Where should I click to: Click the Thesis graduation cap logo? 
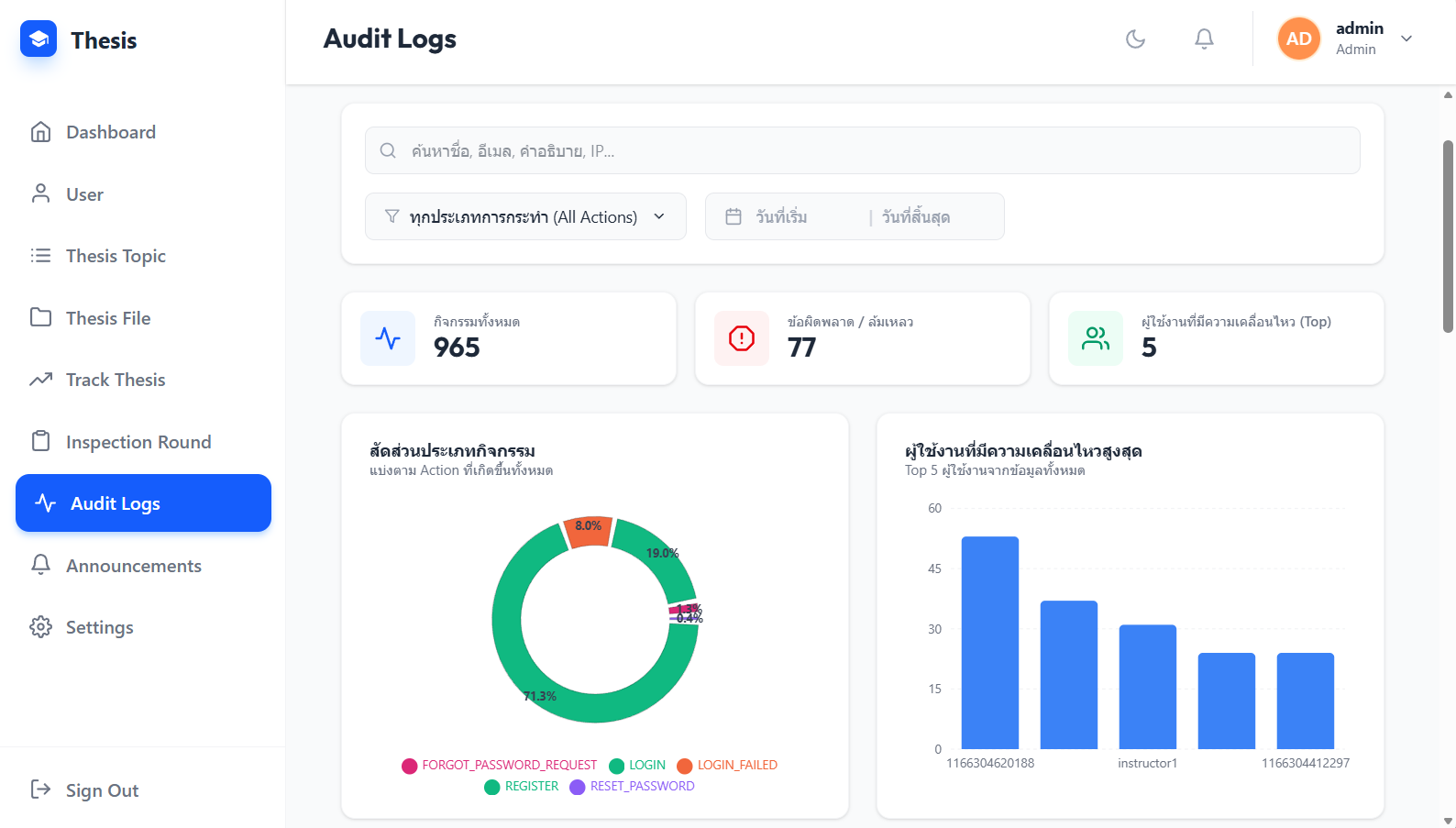(39, 39)
